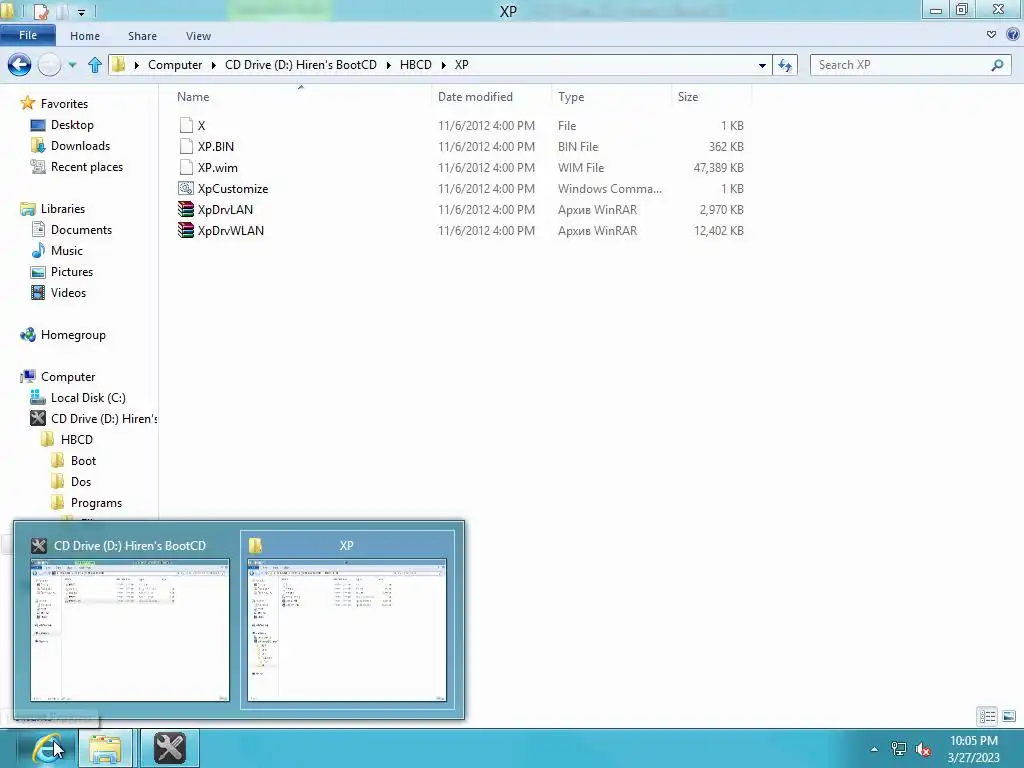Image resolution: width=1024 pixels, height=768 pixels.
Task: Open the address bar history dropdown
Action: 762,65
